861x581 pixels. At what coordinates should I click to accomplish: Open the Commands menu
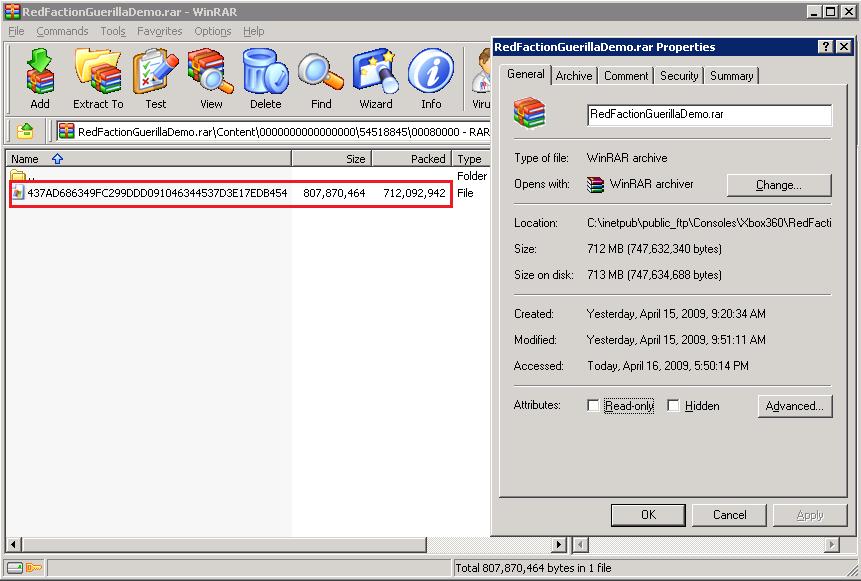62,31
